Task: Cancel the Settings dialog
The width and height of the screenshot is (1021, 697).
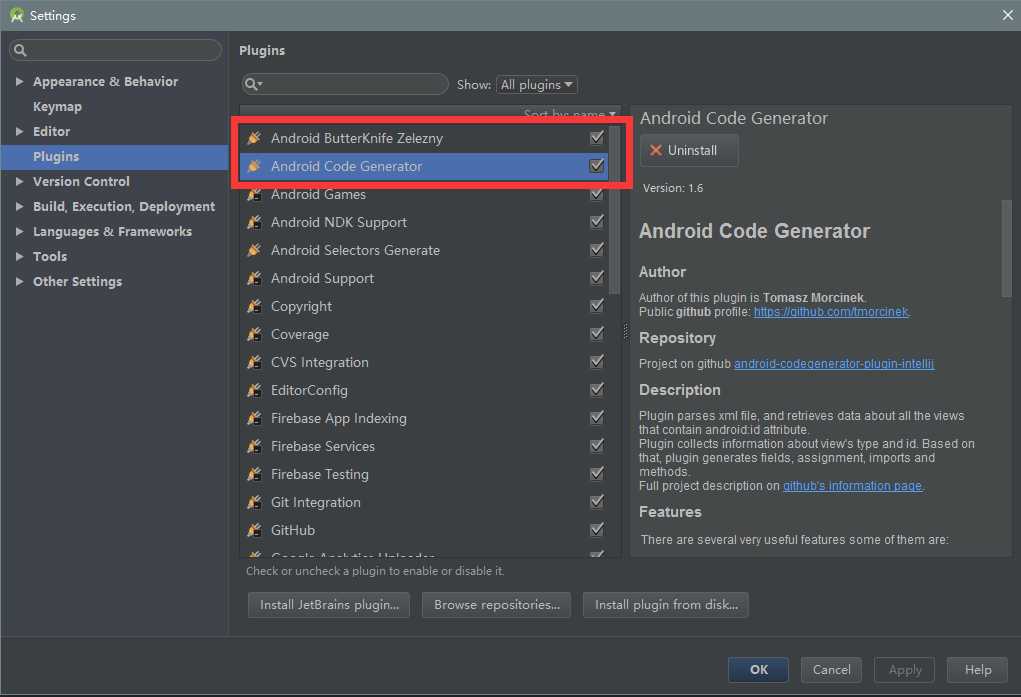Action: pyautogui.click(x=832, y=670)
